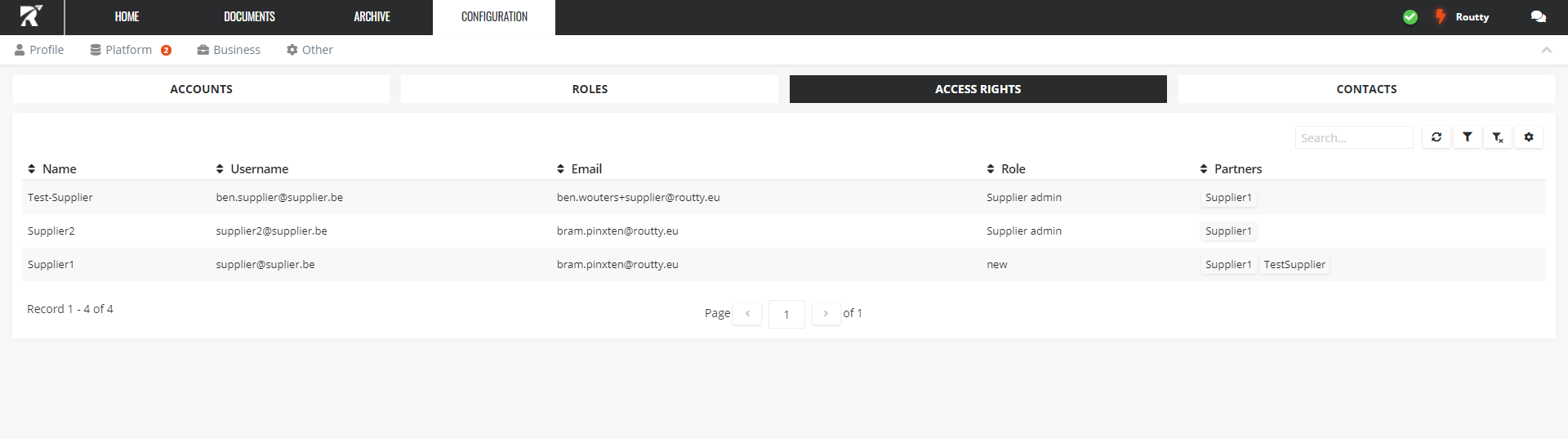Click the Routty logo icon

(31, 16)
